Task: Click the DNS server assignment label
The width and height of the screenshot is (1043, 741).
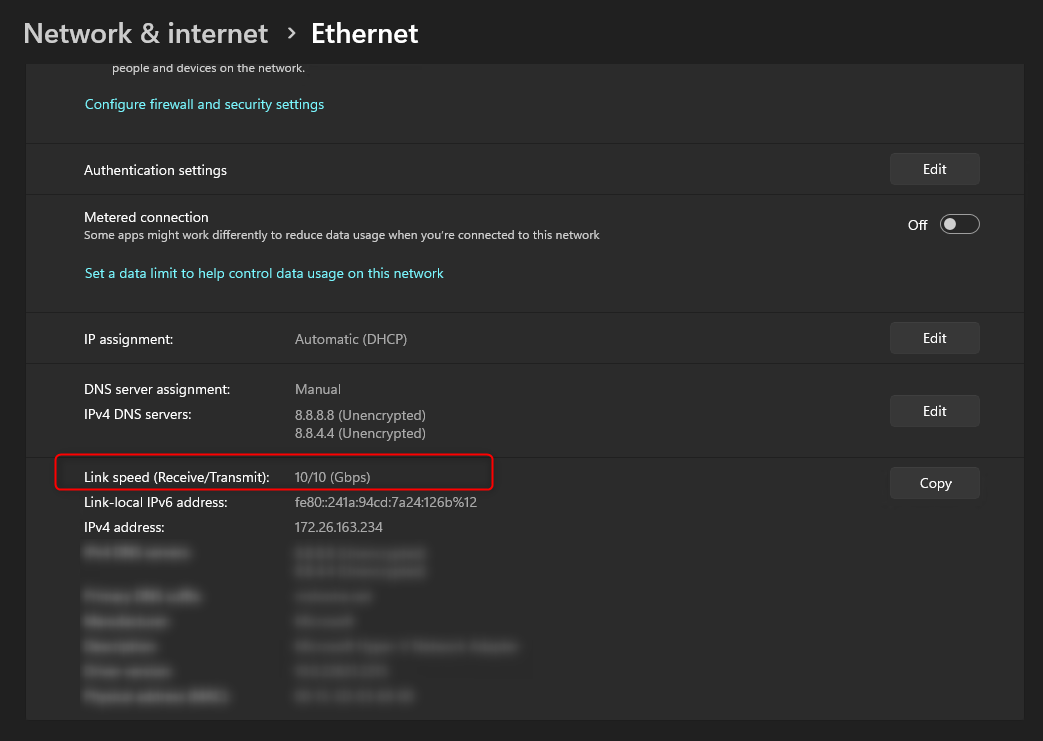Action: point(157,389)
